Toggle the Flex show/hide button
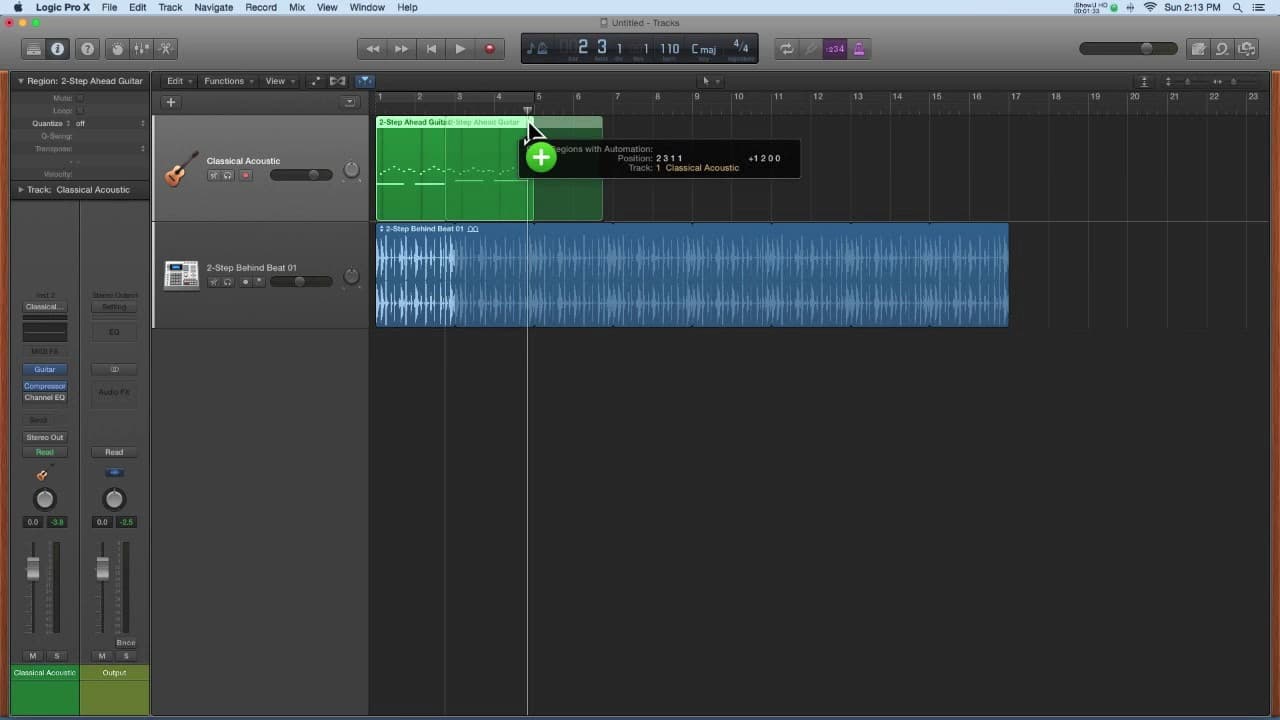This screenshot has width=1280, height=720. point(338,81)
